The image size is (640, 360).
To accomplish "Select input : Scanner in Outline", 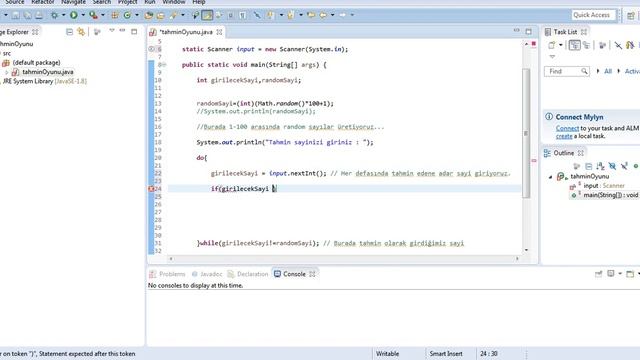I will tap(604, 186).
